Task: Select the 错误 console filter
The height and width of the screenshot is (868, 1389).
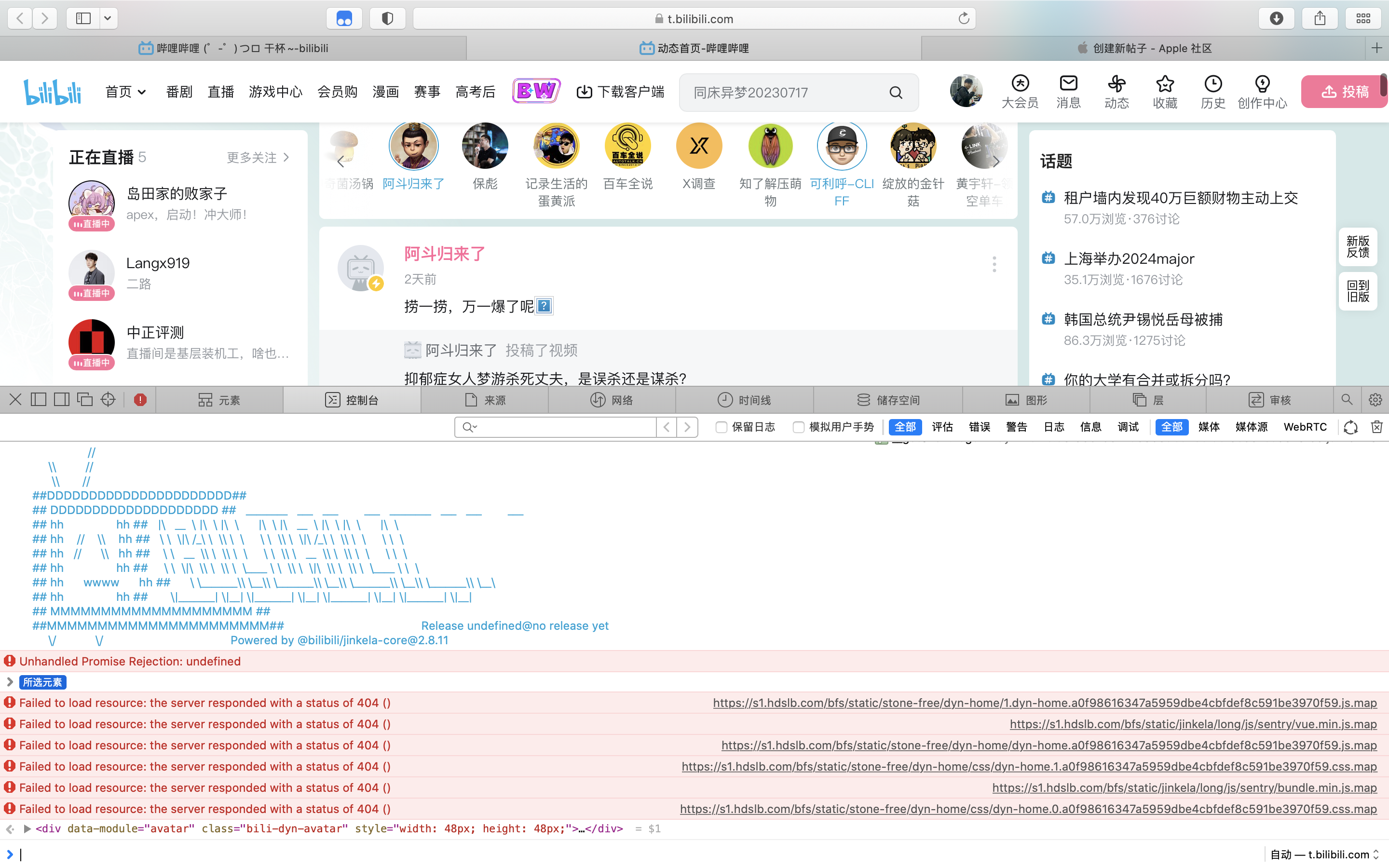Action: point(979,427)
